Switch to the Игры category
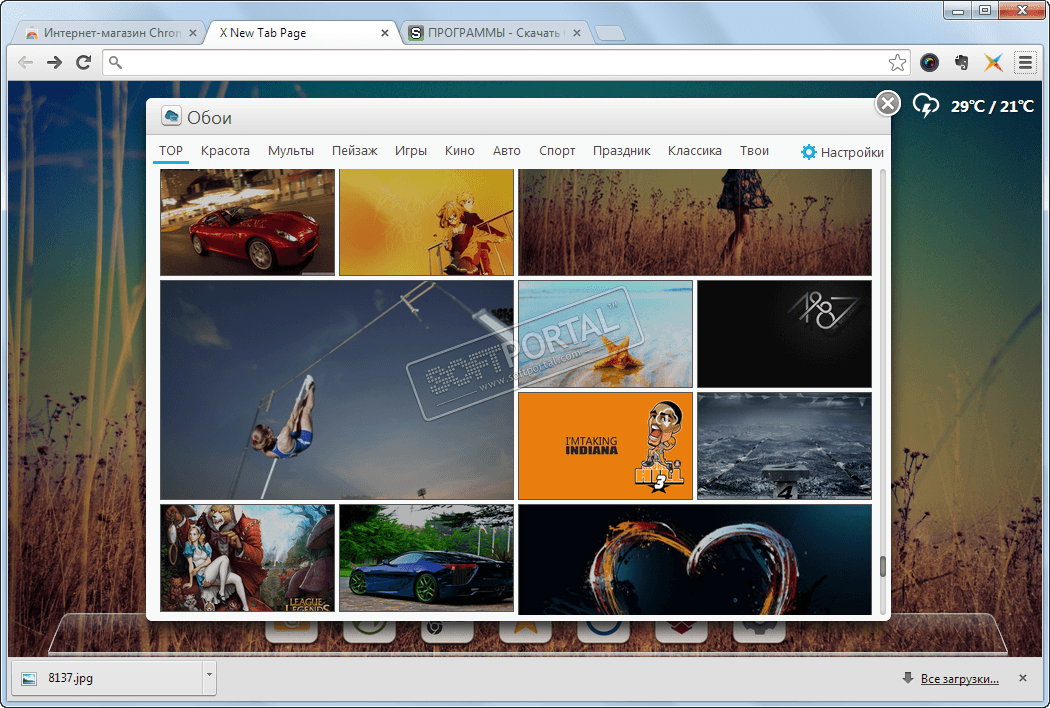Viewport: 1050px width, 708px height. click(x=410, y=151)
